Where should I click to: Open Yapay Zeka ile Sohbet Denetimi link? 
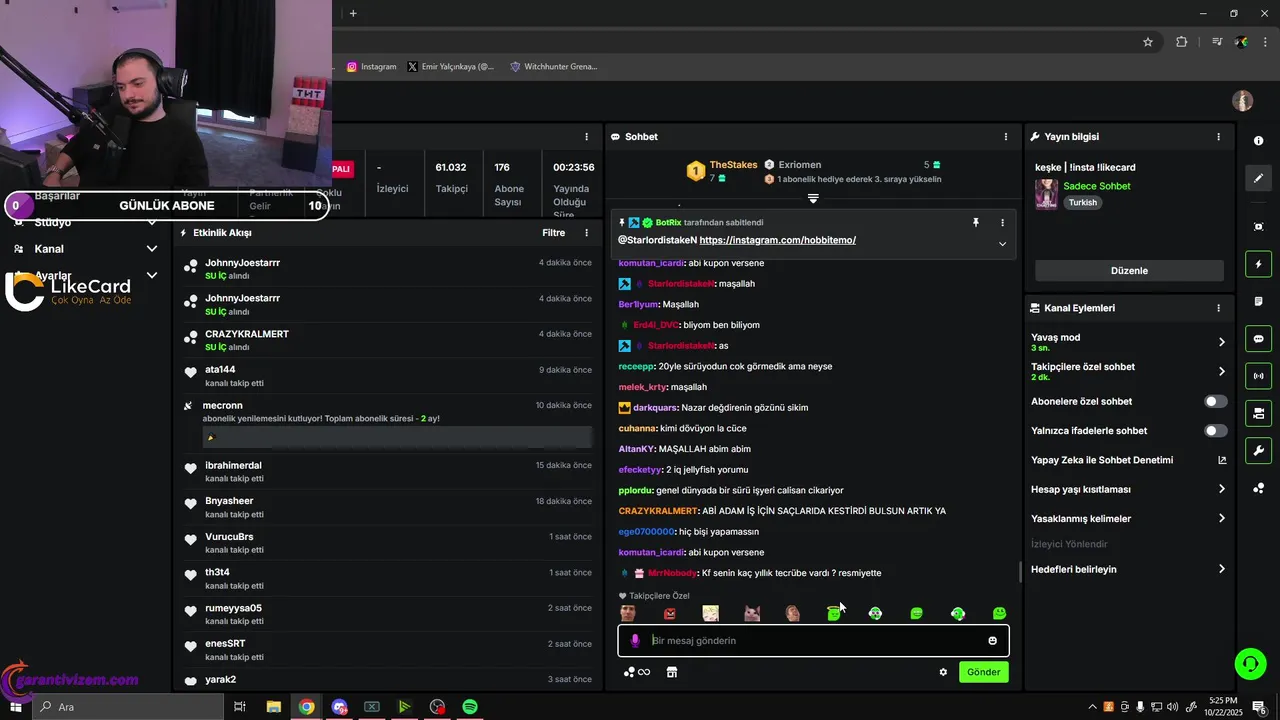(1128, 460)
